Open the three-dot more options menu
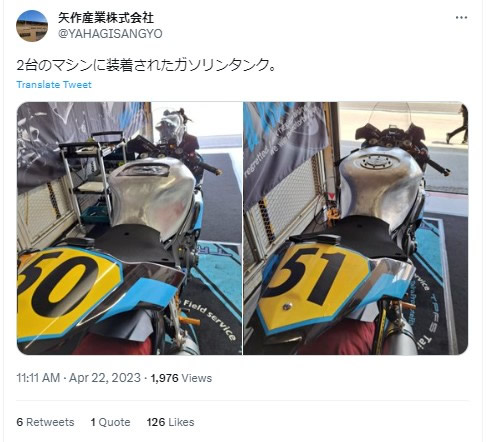Screen dimensions: 487x442 [x=461, y=18]
